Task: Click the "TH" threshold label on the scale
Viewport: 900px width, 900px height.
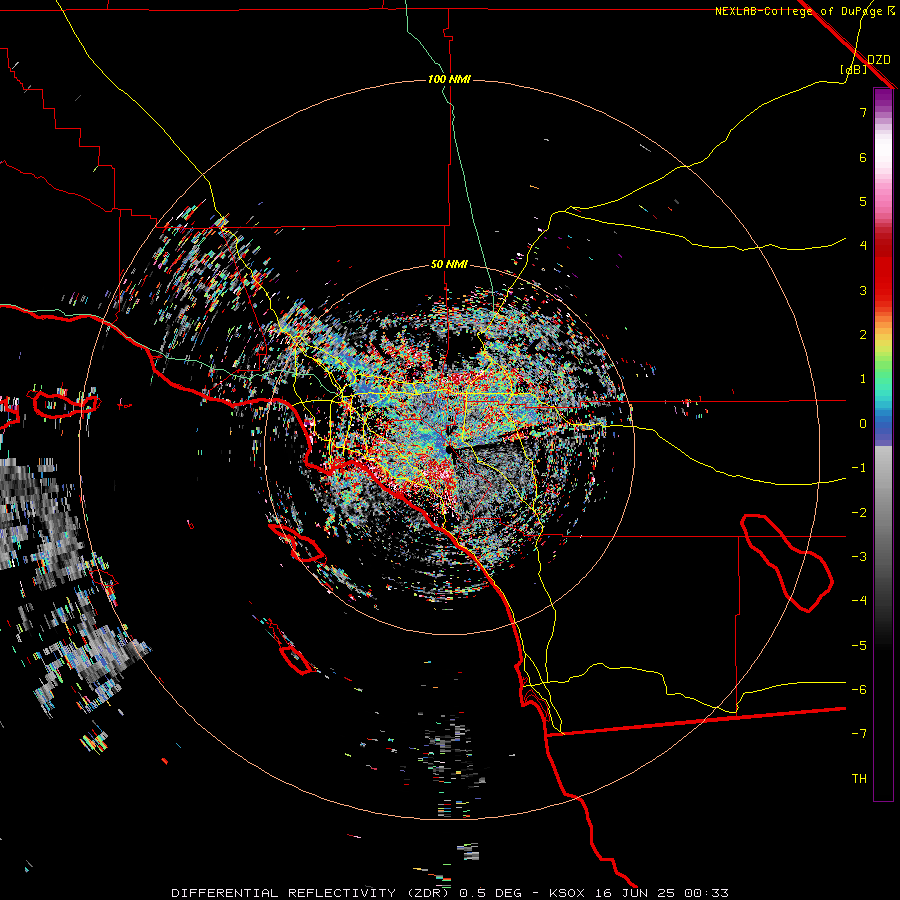Action: tap(859, 779)
